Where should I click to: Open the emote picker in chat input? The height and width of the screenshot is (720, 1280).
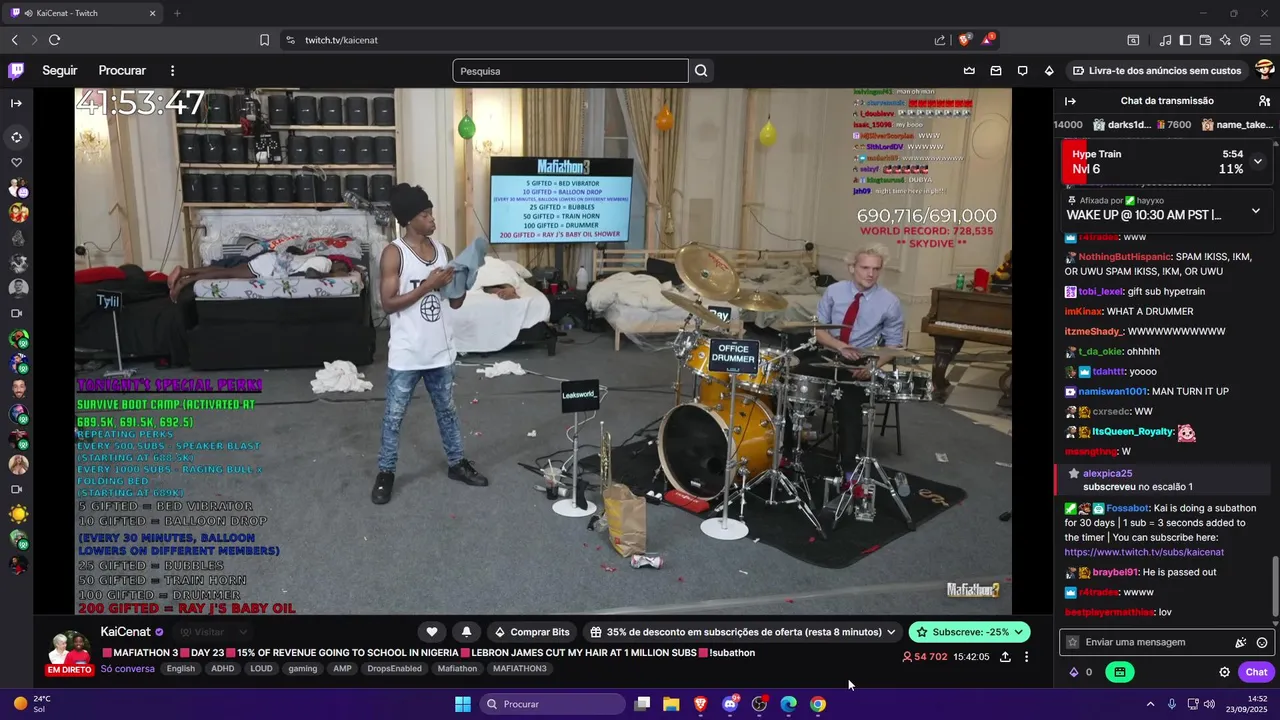pyautogui.click(x=1262, y=643)
